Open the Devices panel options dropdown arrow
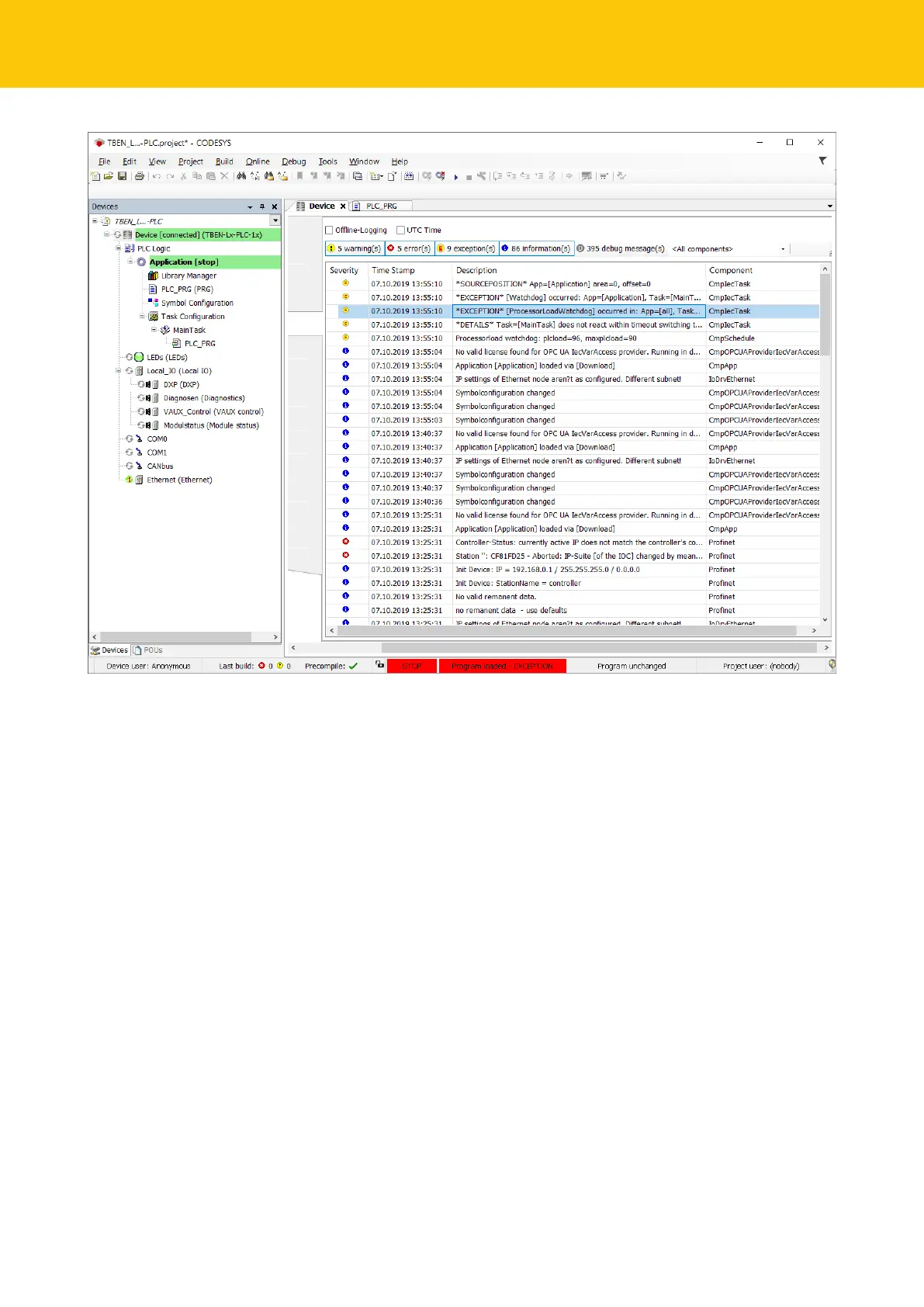This screenshot has width=924, height=1307. click(x=250, y=207)
